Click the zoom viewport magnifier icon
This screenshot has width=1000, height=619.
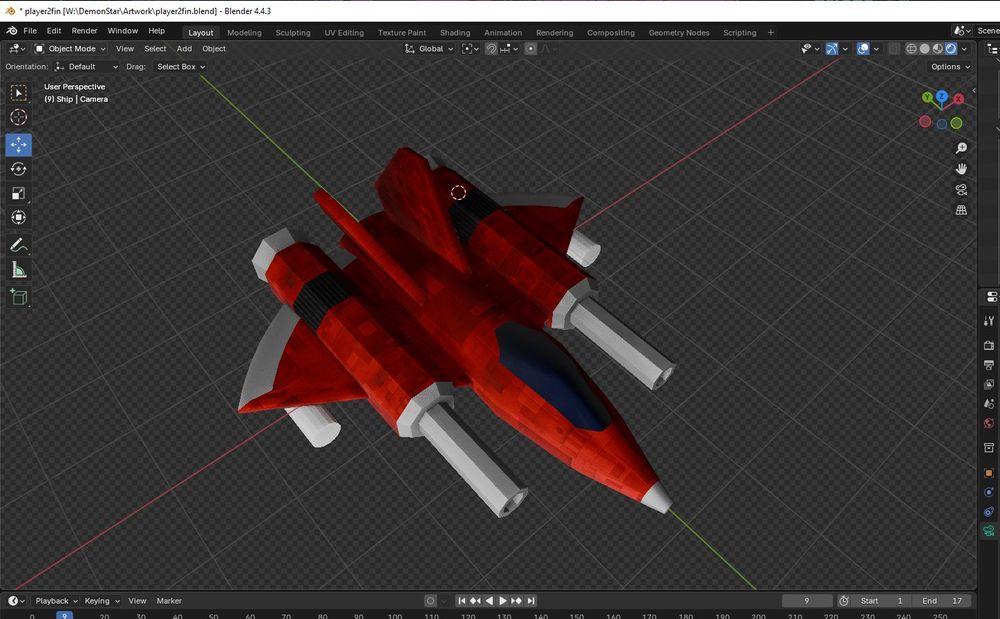tap(961, 148)
